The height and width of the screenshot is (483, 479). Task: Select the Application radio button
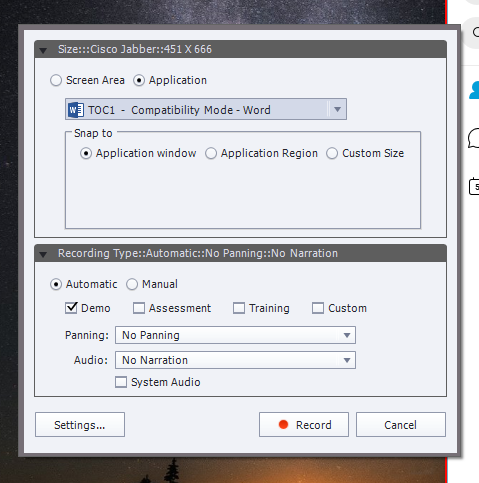139,80
